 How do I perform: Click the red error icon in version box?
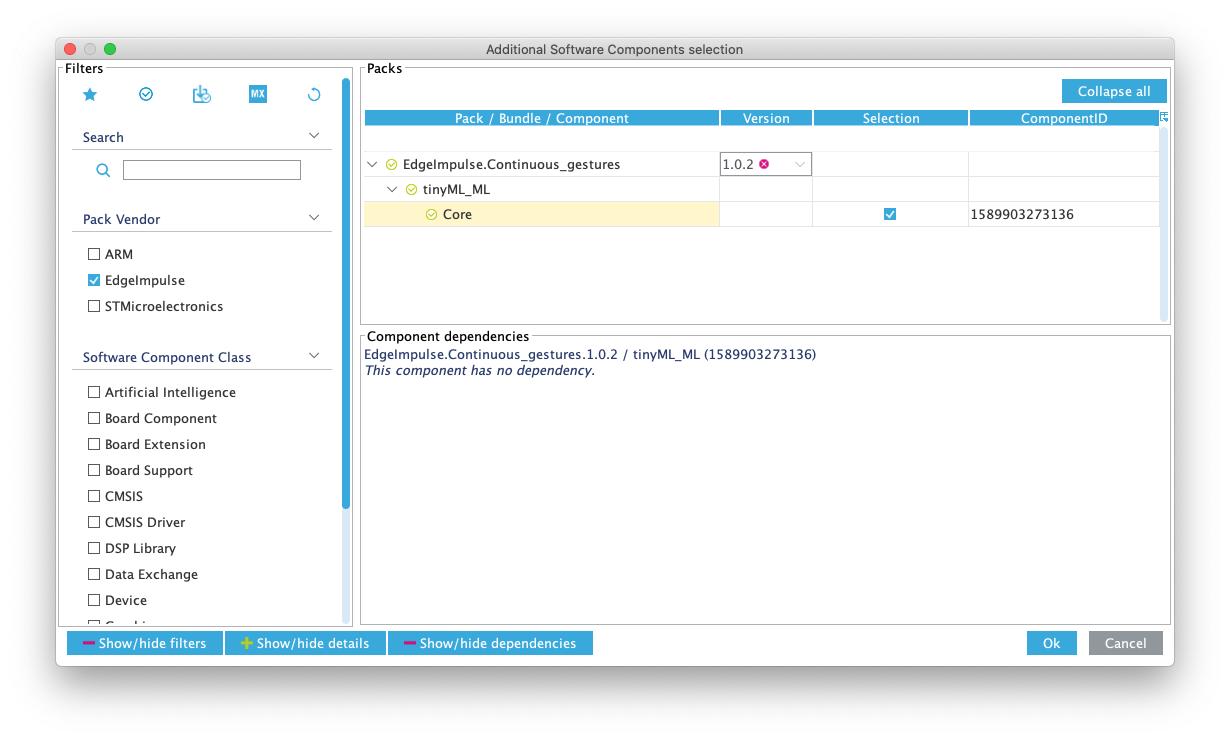click(764, 164)
